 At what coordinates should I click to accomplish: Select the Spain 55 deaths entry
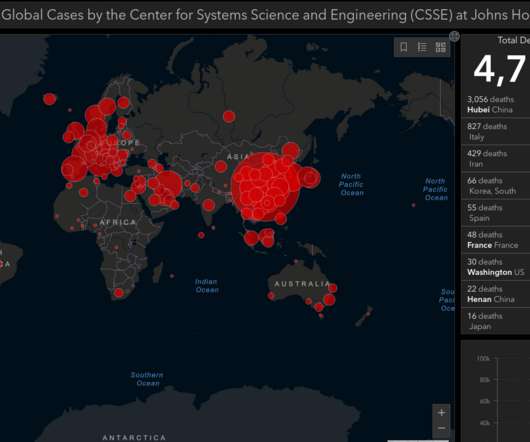[496, 213]
